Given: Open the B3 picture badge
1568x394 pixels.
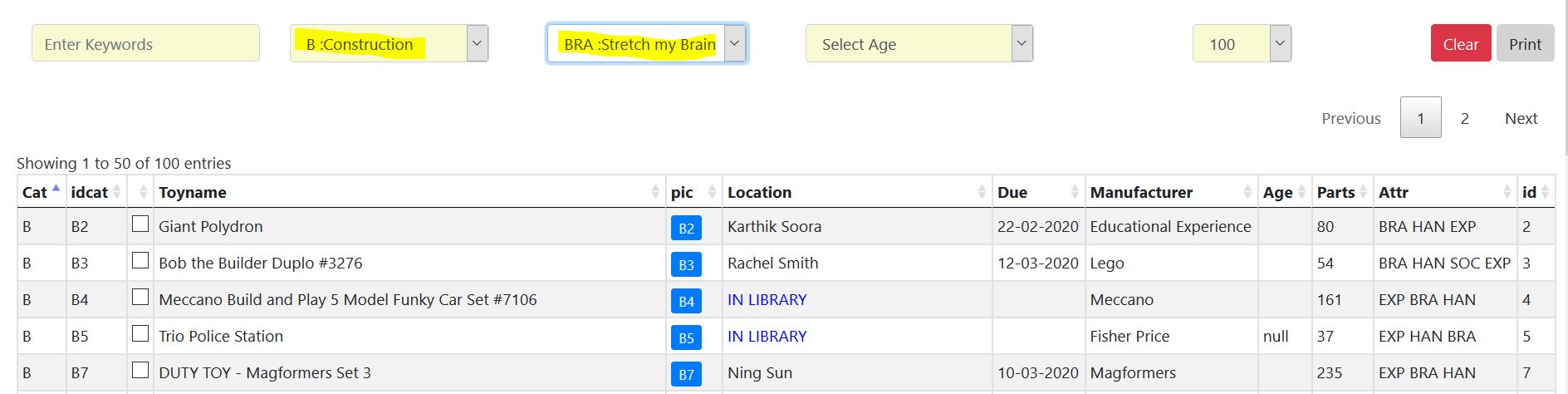Looking at the screenshot, I should [x=686, y=264].
